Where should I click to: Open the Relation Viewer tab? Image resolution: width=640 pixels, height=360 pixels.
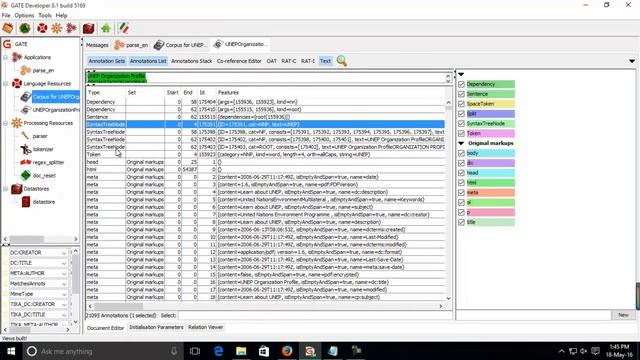pos(205,327)
